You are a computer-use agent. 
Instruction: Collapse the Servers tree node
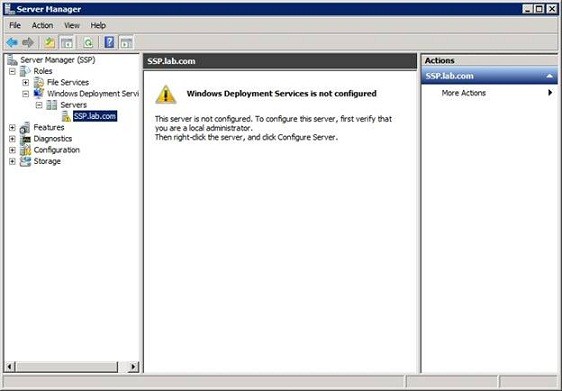coord(39,105)
